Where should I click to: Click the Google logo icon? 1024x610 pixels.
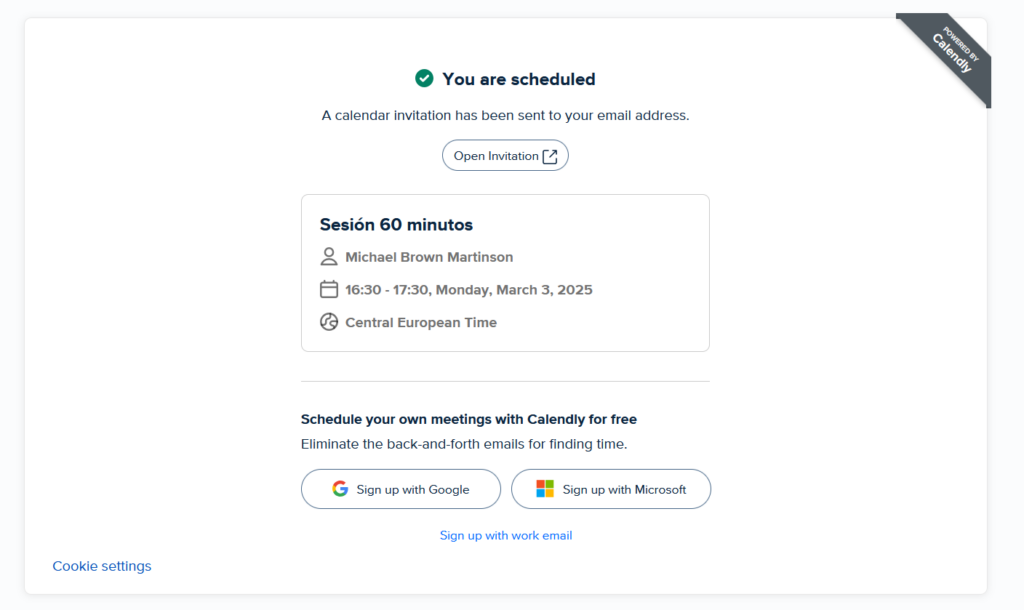tap(340, 489)
